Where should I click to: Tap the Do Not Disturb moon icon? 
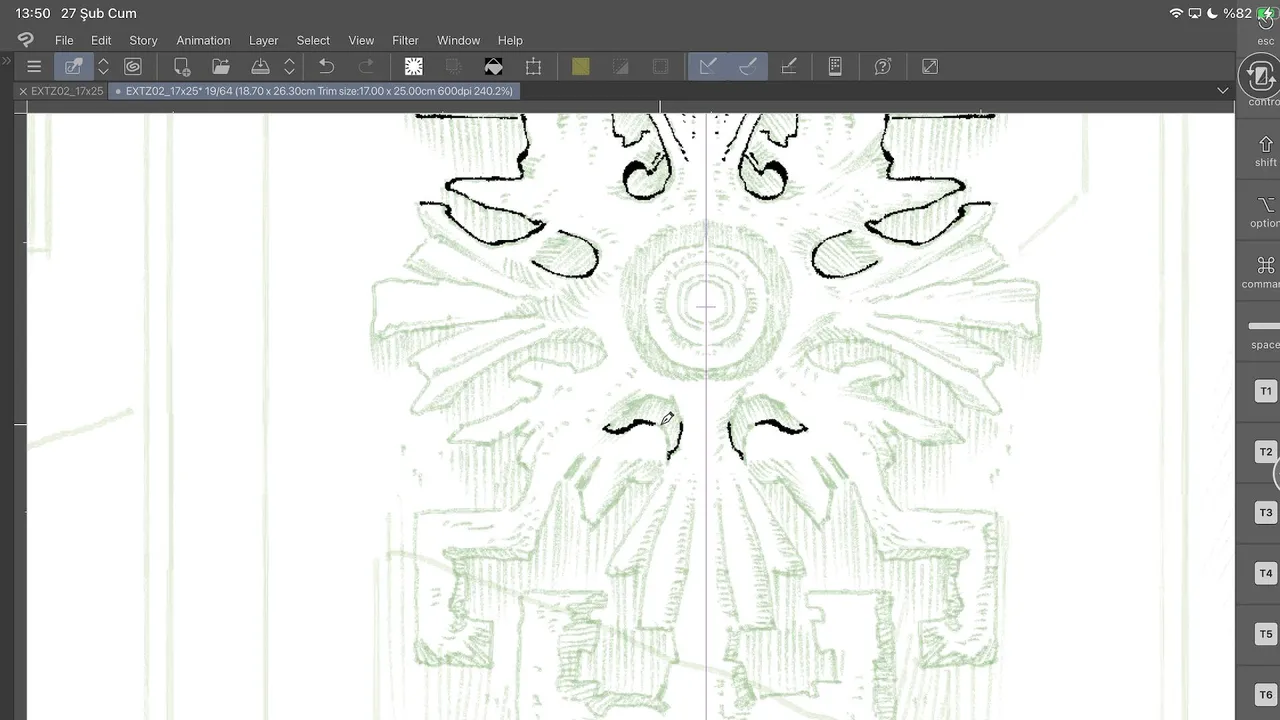pyautogui.click(x=1212, y=13)
